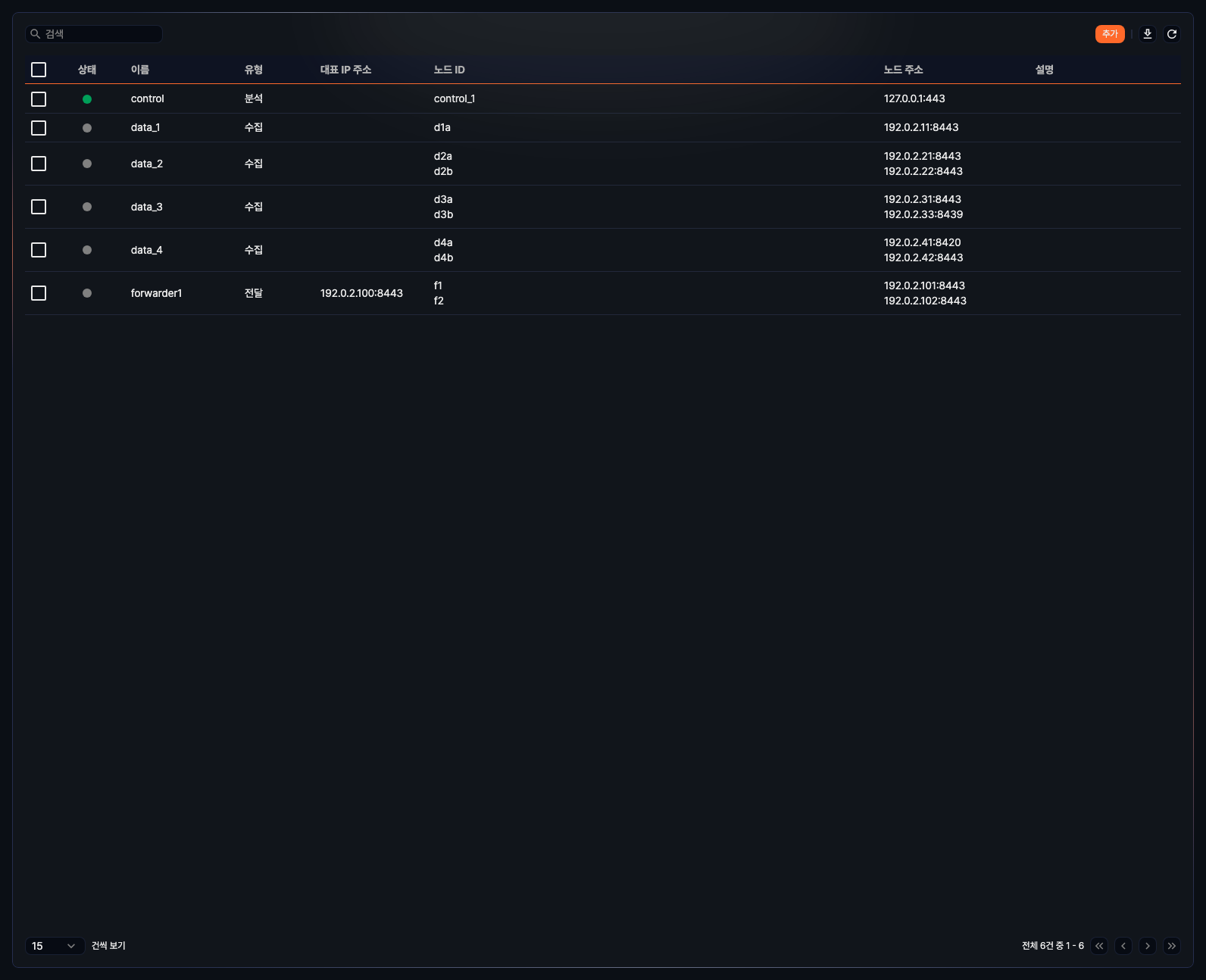Click the 이름 column header

coord(140,70)
